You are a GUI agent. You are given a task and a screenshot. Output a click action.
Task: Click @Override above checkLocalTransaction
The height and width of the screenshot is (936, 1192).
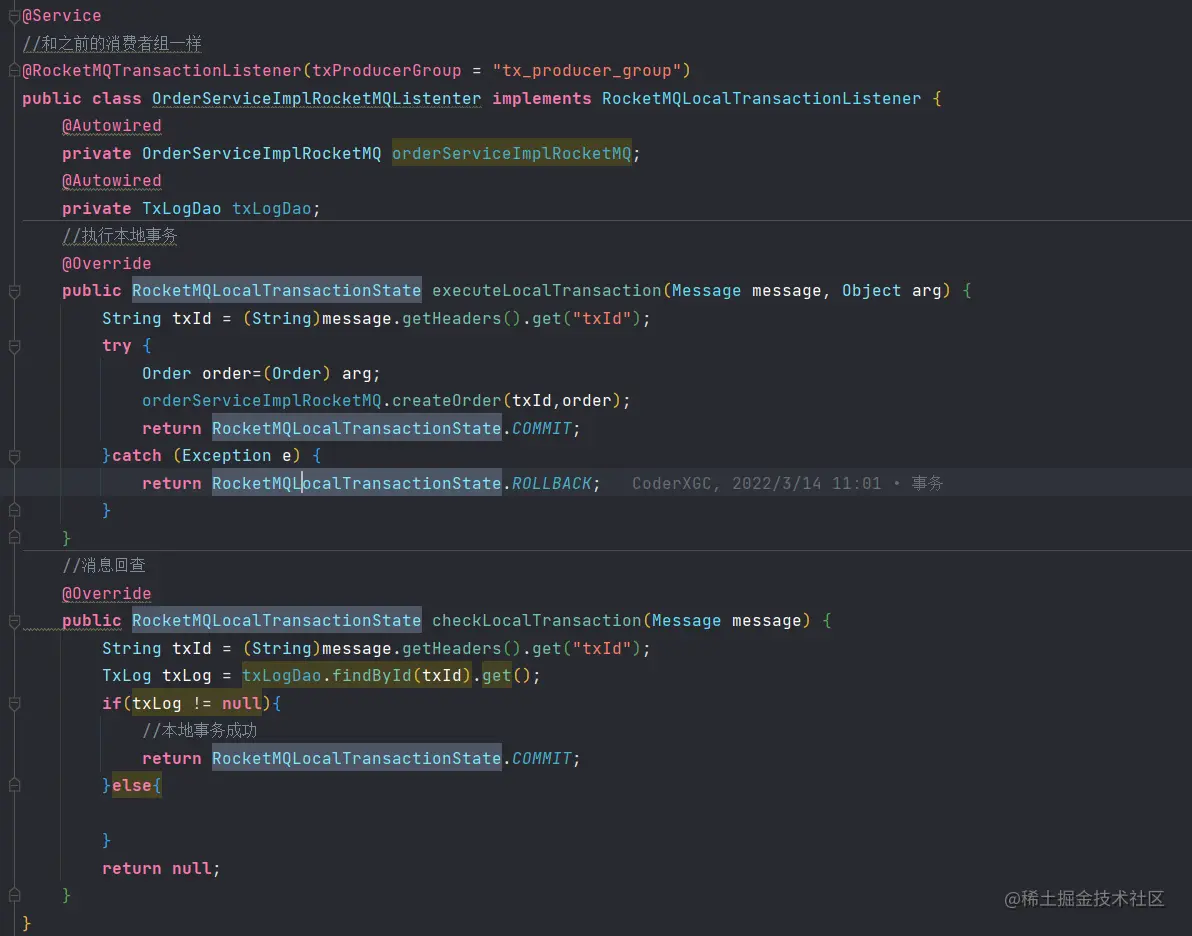pyautogui.click(x=106, y=594)
